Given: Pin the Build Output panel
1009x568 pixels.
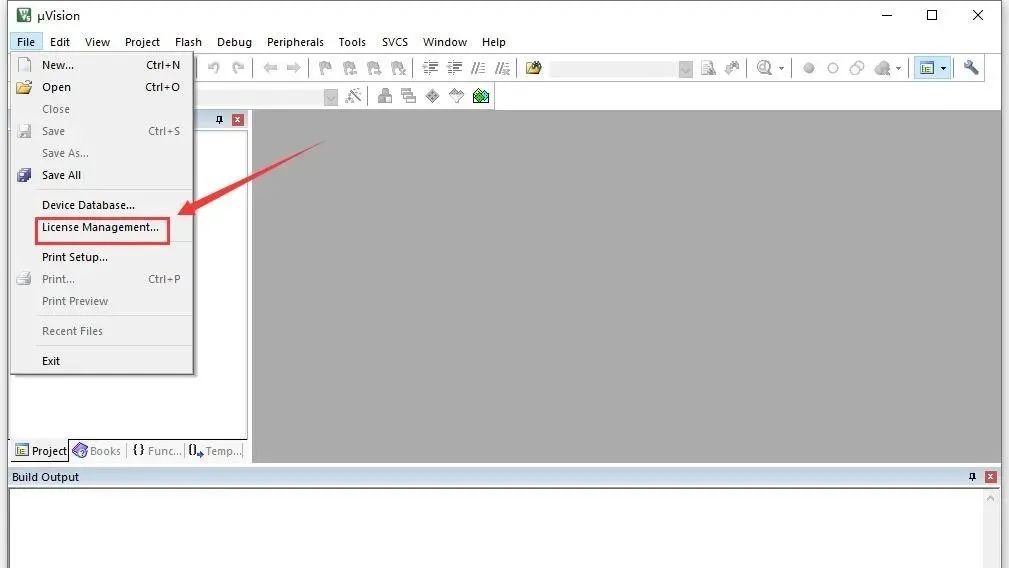Looking at the screenshot, I should point(972,477).
